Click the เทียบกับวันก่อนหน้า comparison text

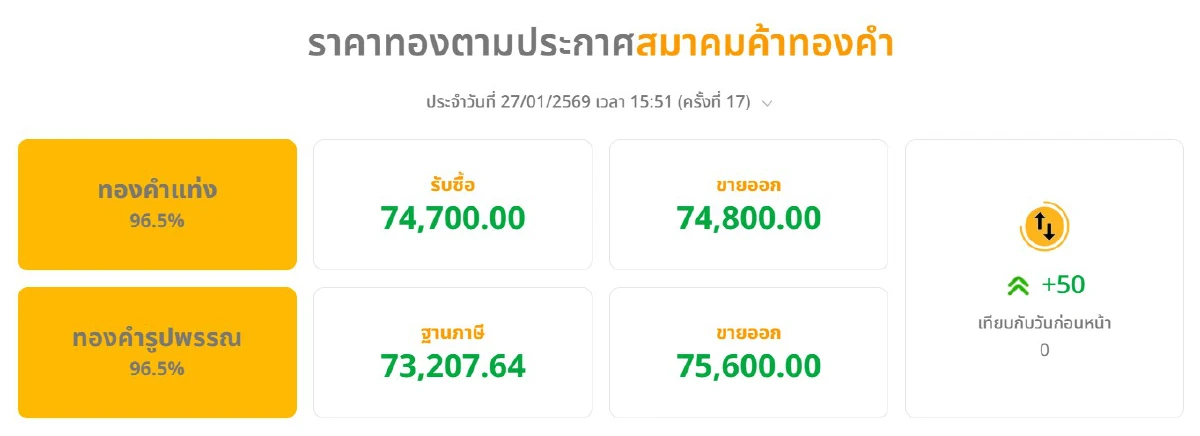click(1044, 323)
